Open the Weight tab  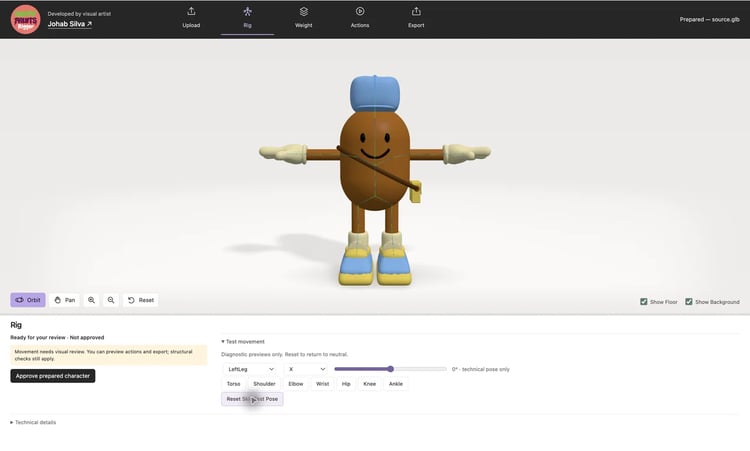(x=303, y=18)
